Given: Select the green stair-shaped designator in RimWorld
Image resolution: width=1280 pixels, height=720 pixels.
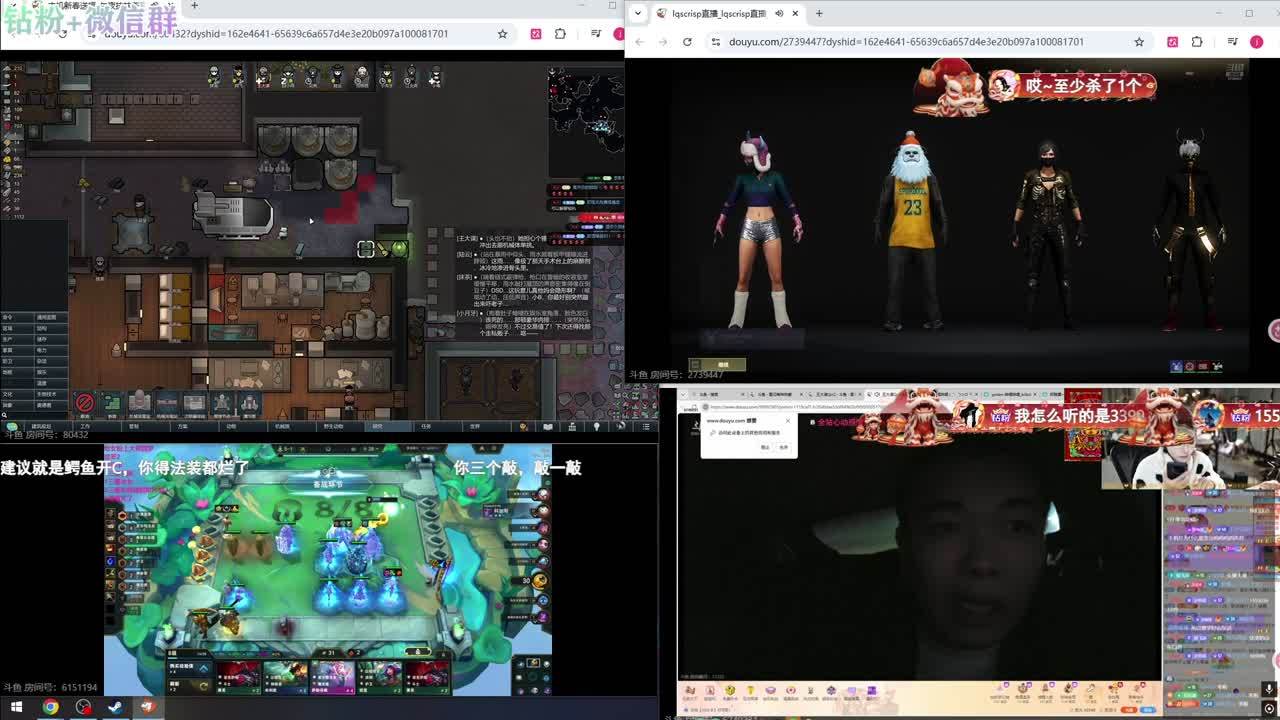Looking at the screenshot, I should (x=112, y=404).
